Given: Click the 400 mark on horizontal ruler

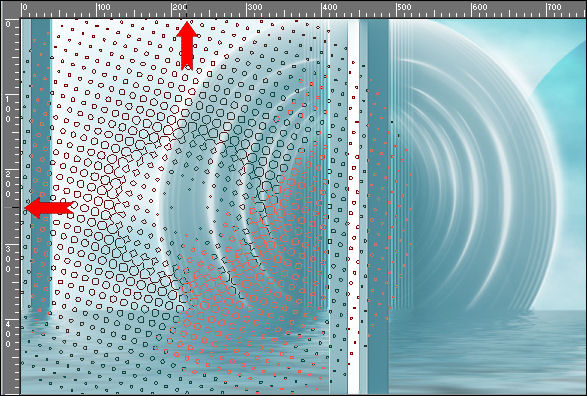Looking at the screenshot, I should coord(329,7).
